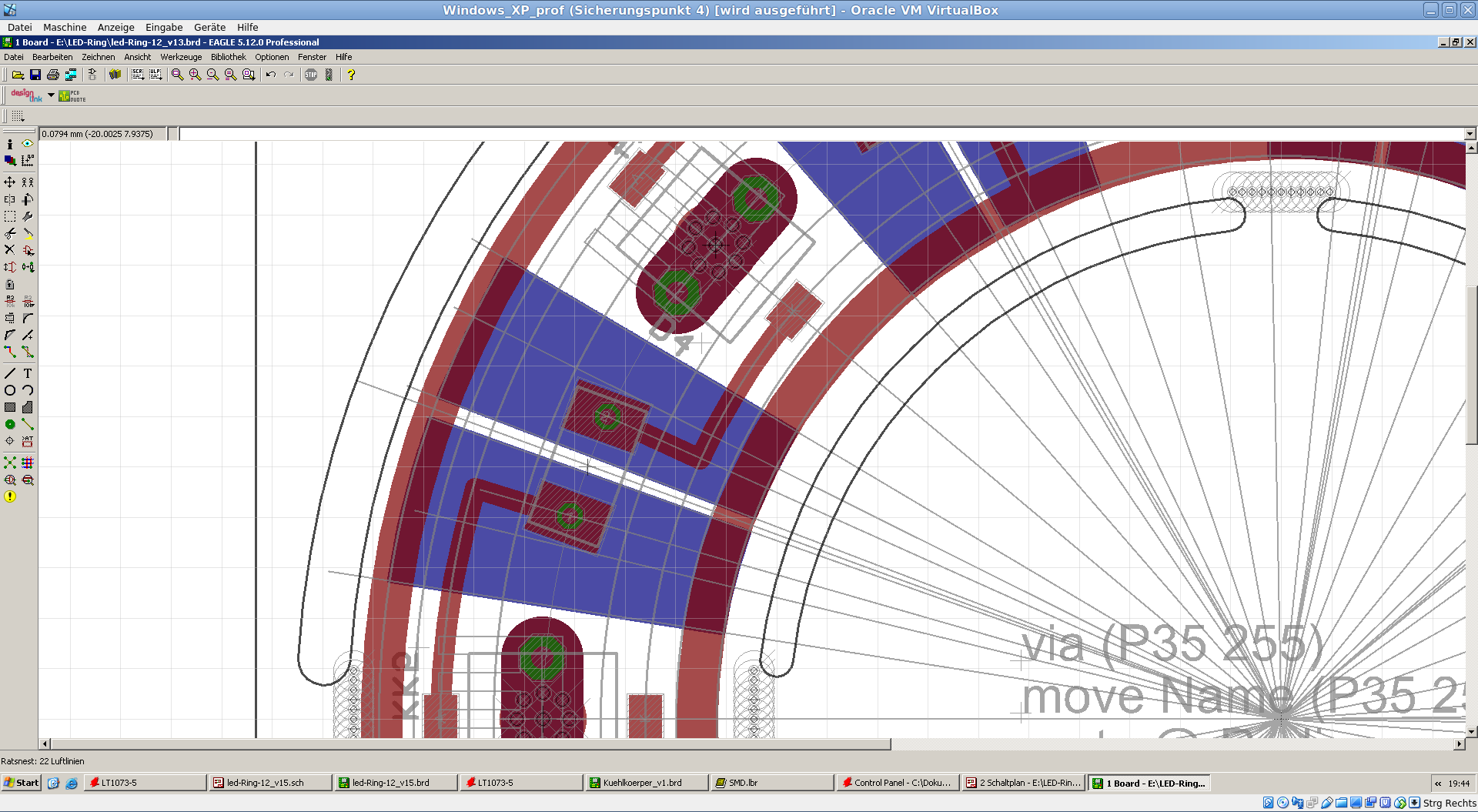1478x812 pixels.
Task: Select the Mark tool
Action: click(x=28, y=161)
